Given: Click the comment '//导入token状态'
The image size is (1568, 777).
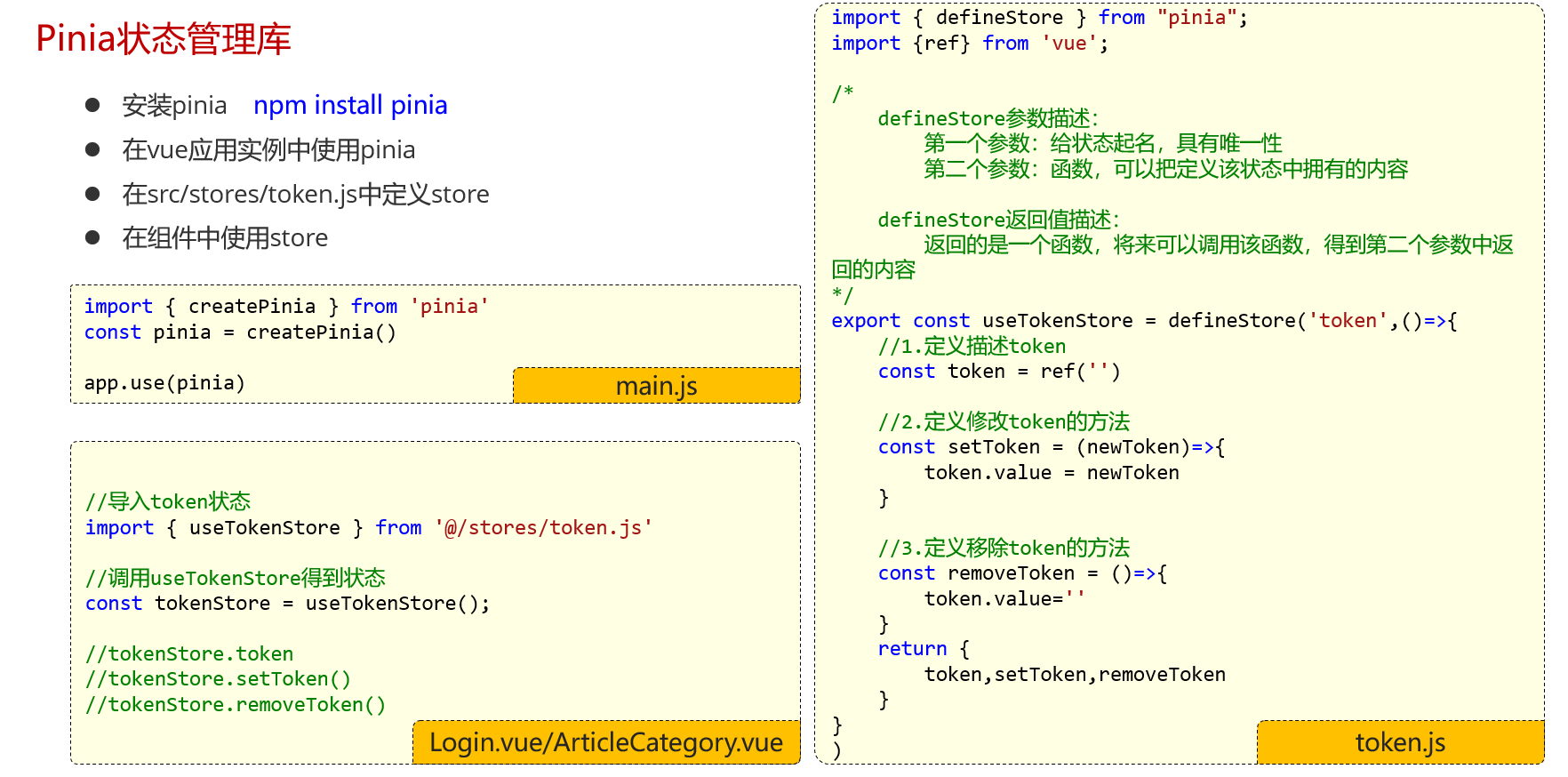Looking at the screenshot, I should [168, 502].
